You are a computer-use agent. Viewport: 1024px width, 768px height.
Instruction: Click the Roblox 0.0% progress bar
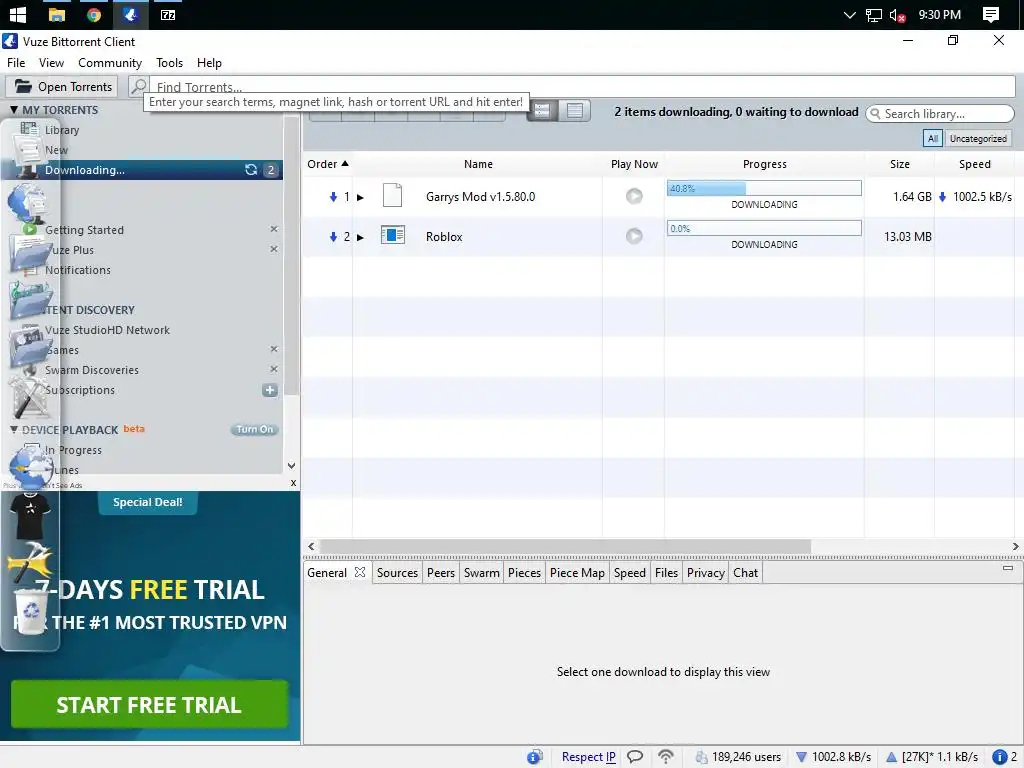tap(764, 228)
